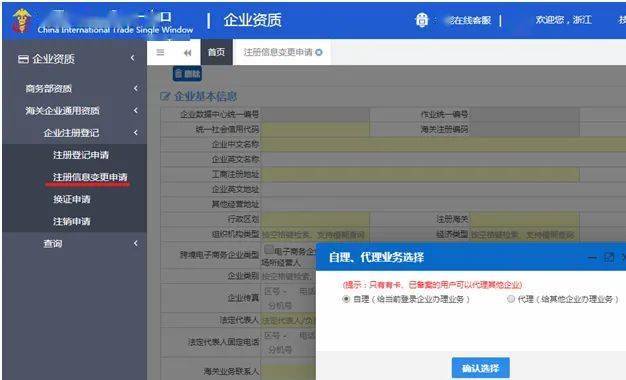Viewport: 626px width, 380px height.
Task: Open the 经济类型 search dropdown
Action: (x=524, y=234)
